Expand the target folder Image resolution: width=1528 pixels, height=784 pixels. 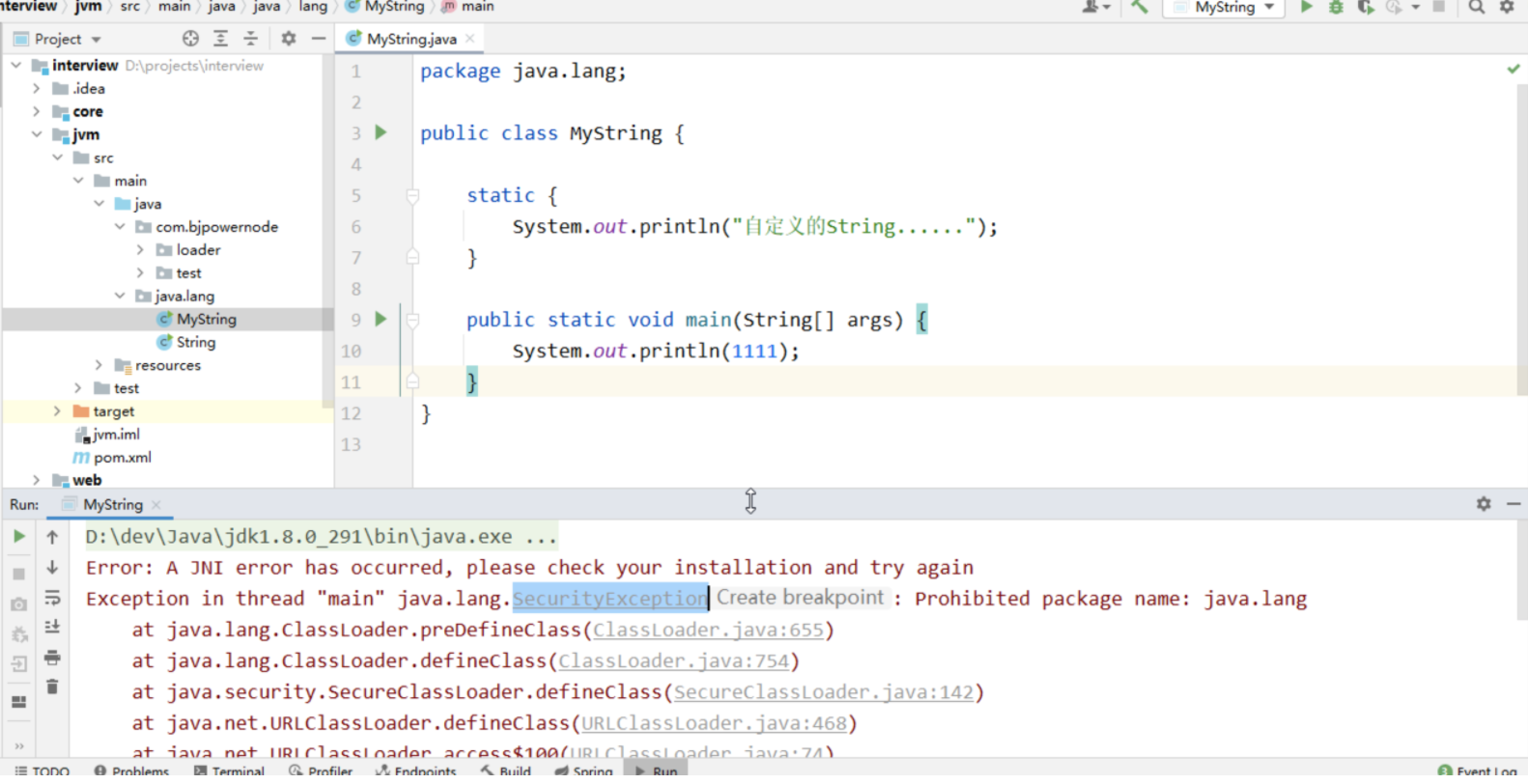point(57,411)
